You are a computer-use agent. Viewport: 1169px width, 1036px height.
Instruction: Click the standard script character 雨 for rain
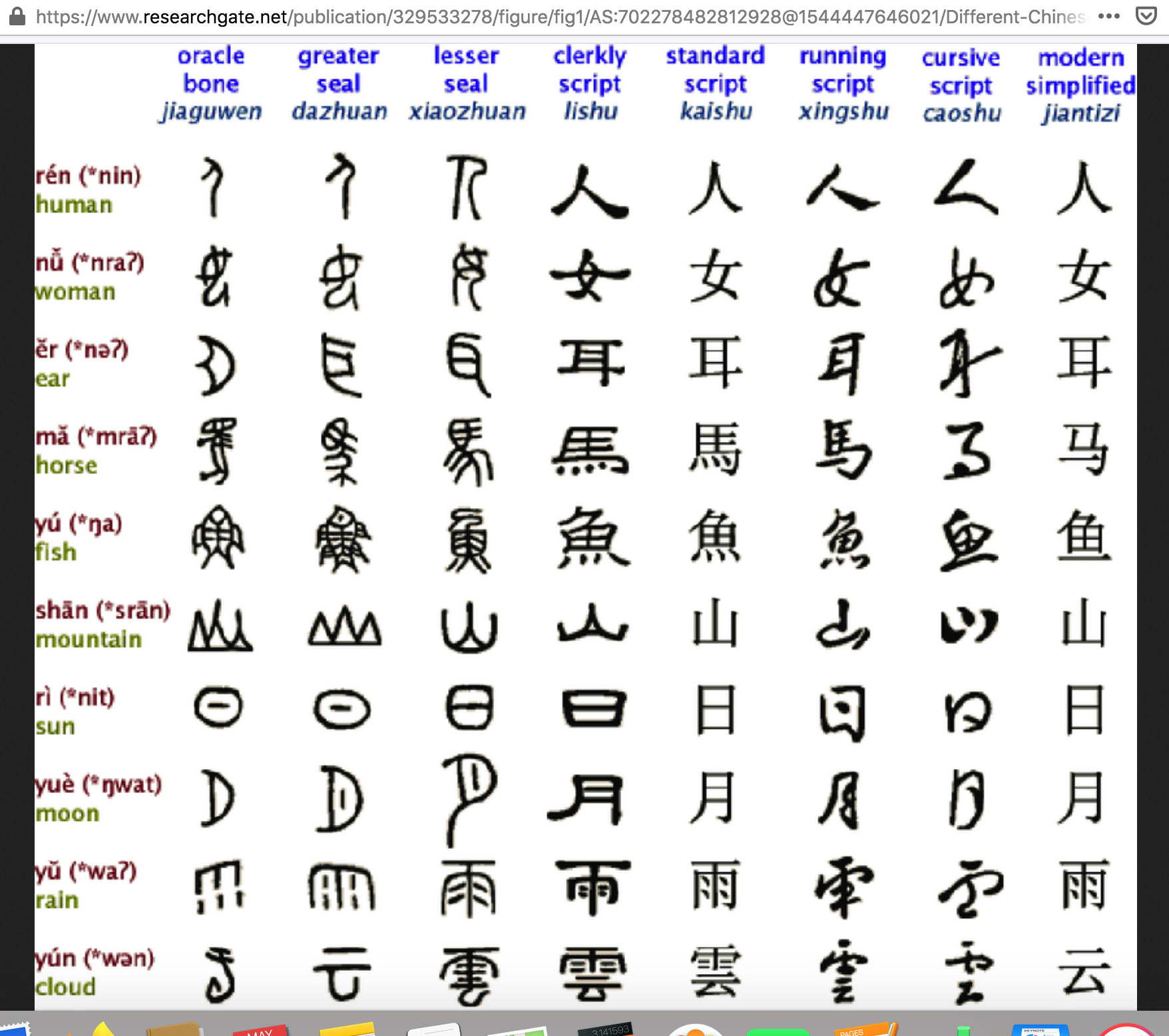716,886
